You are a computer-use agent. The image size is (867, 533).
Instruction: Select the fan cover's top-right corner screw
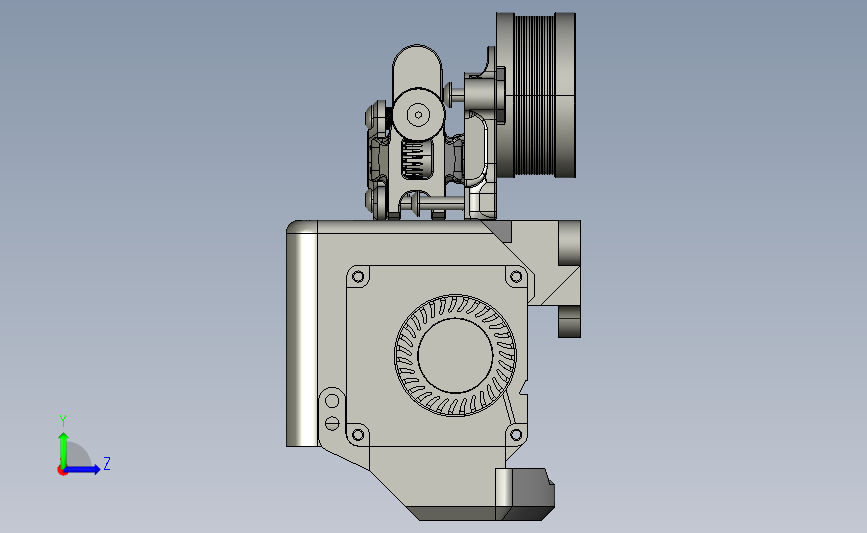pos(515,276)
